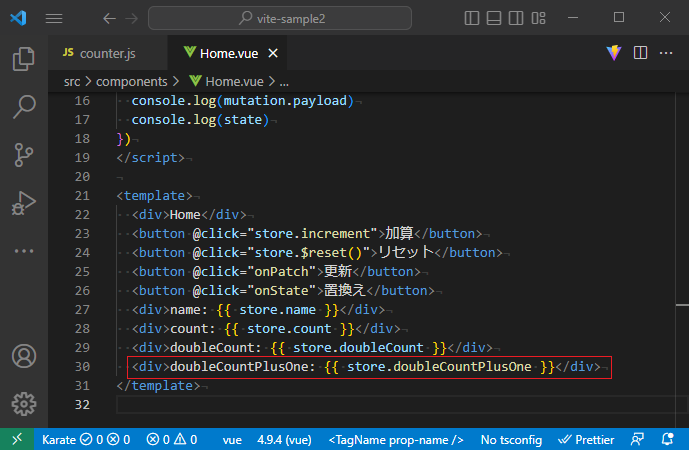Open the remote window indicator in status bar
The height and width of the screenshot is (450, 689).
click(17, 439)
